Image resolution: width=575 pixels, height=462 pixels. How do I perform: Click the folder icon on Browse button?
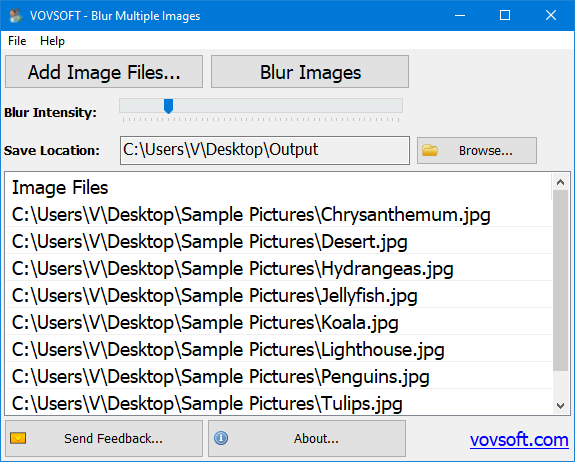(430, 150)
